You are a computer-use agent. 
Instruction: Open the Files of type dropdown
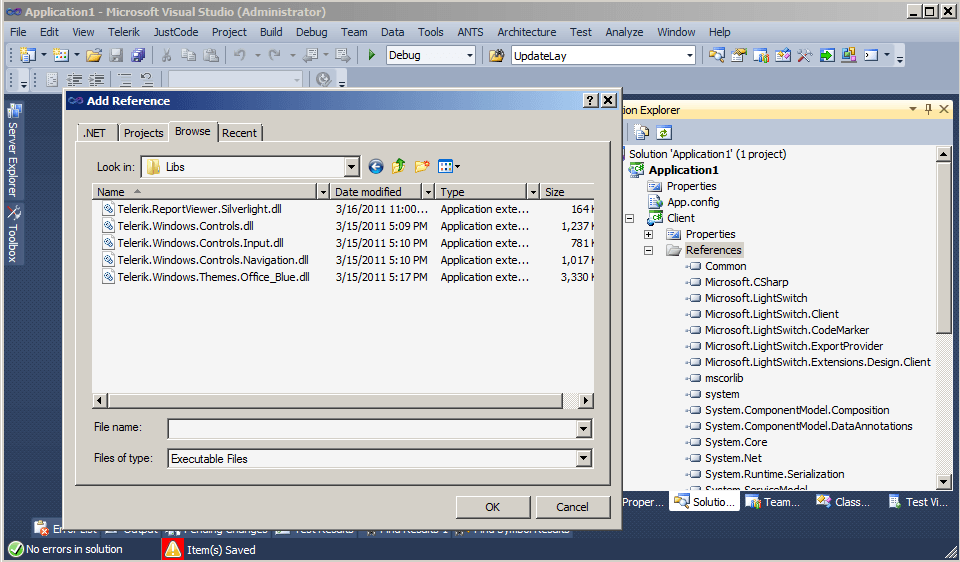point(583,458)
